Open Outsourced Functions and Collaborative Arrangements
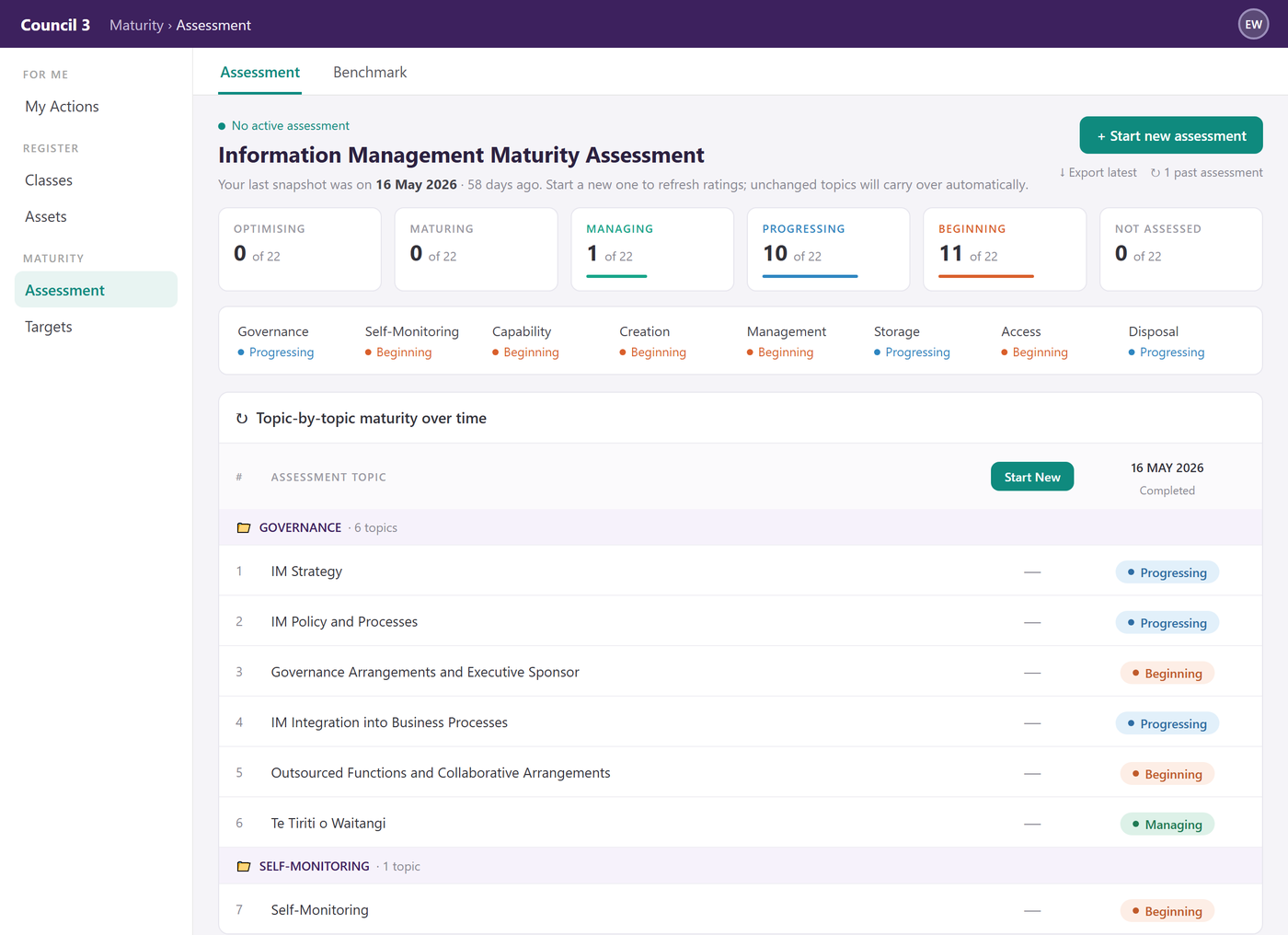This screenshot has height=935, width=1288. pos(741,773)
